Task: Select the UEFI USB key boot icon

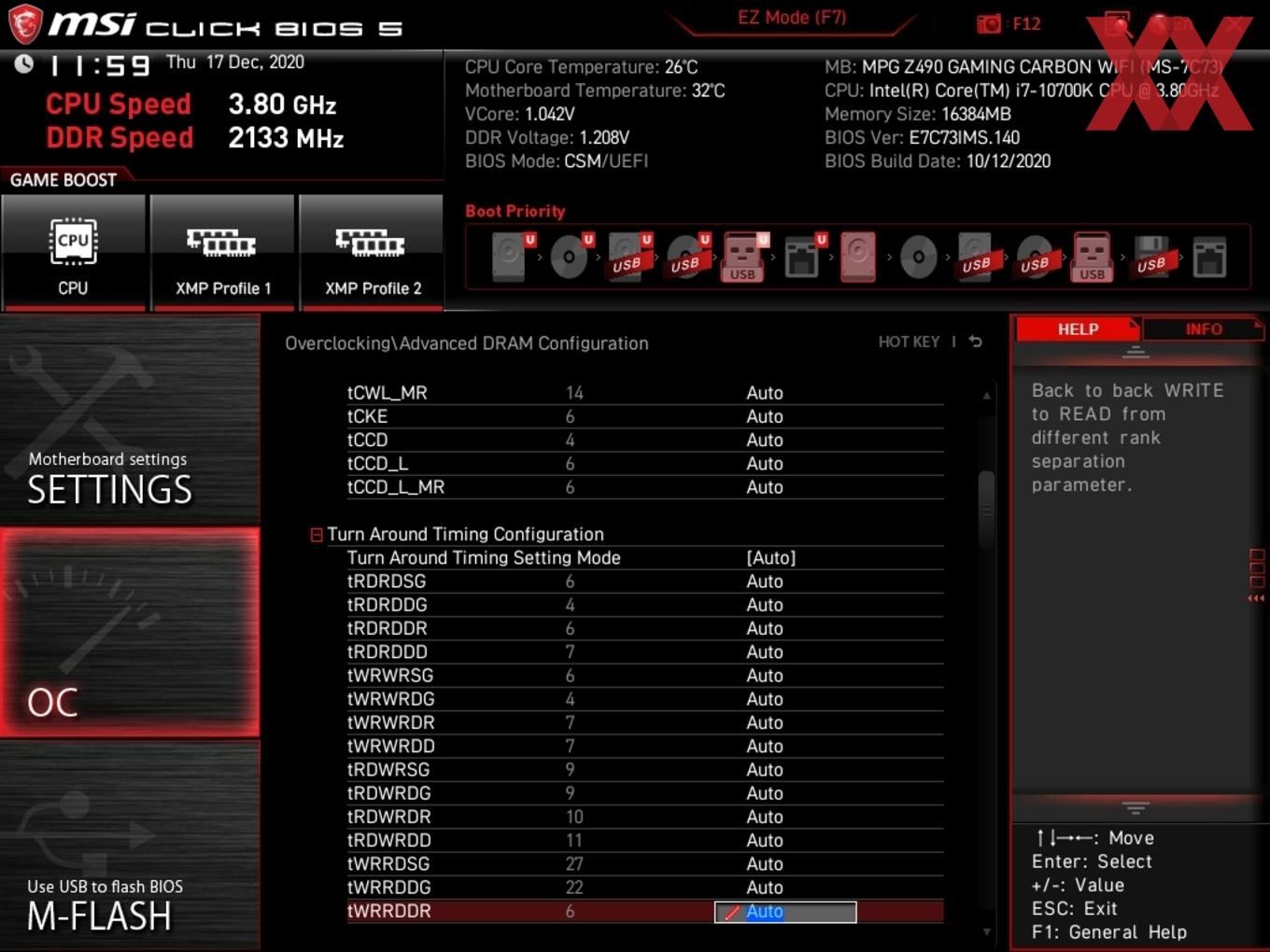Action: tap(744, 257)
